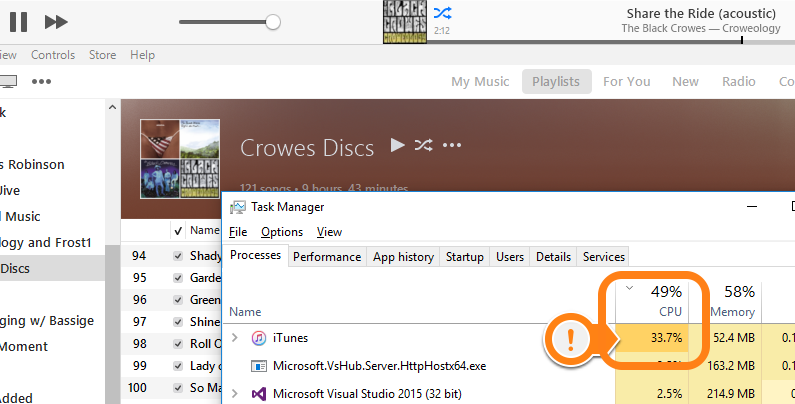Viewport: 795px width, 404px height.
Task: Click the Crowes Discs playlist artwork collage
Action: coord(180,159)
